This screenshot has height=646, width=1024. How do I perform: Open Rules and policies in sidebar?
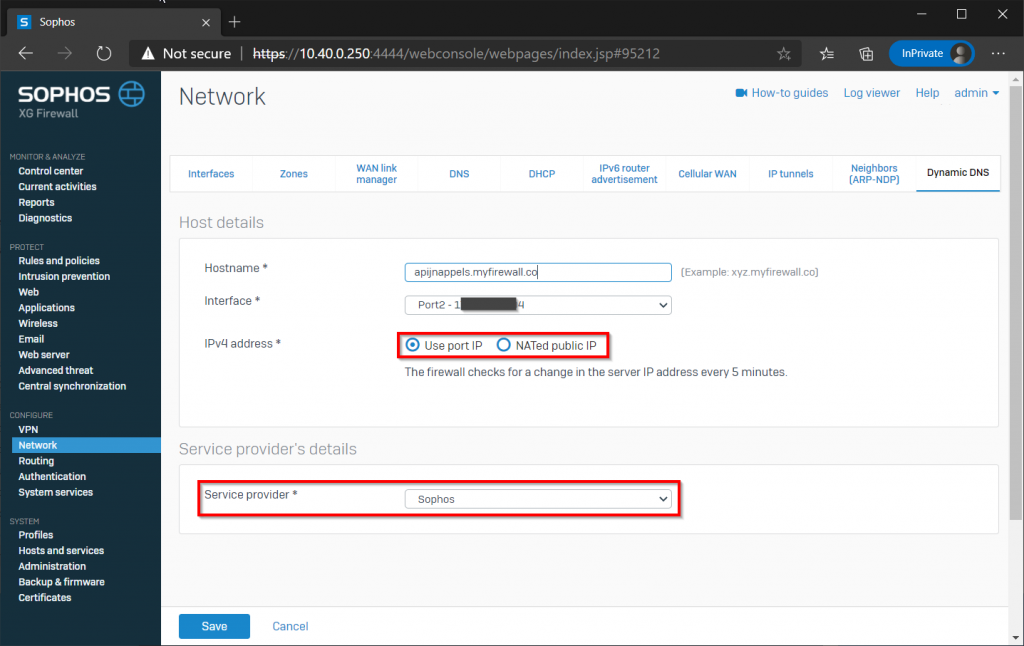click(x=59, y=261)
